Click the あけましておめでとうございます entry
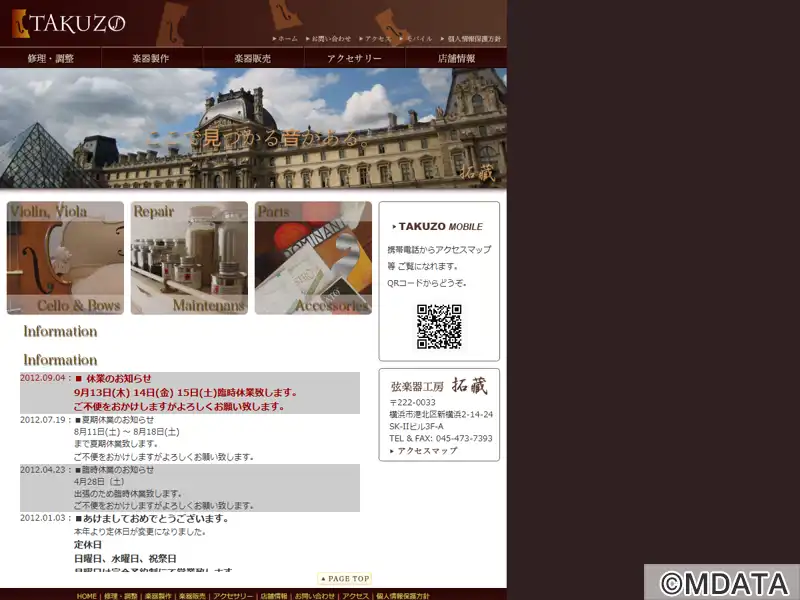The width and height of the screenshot is (800, 600). tap(152, 518)
